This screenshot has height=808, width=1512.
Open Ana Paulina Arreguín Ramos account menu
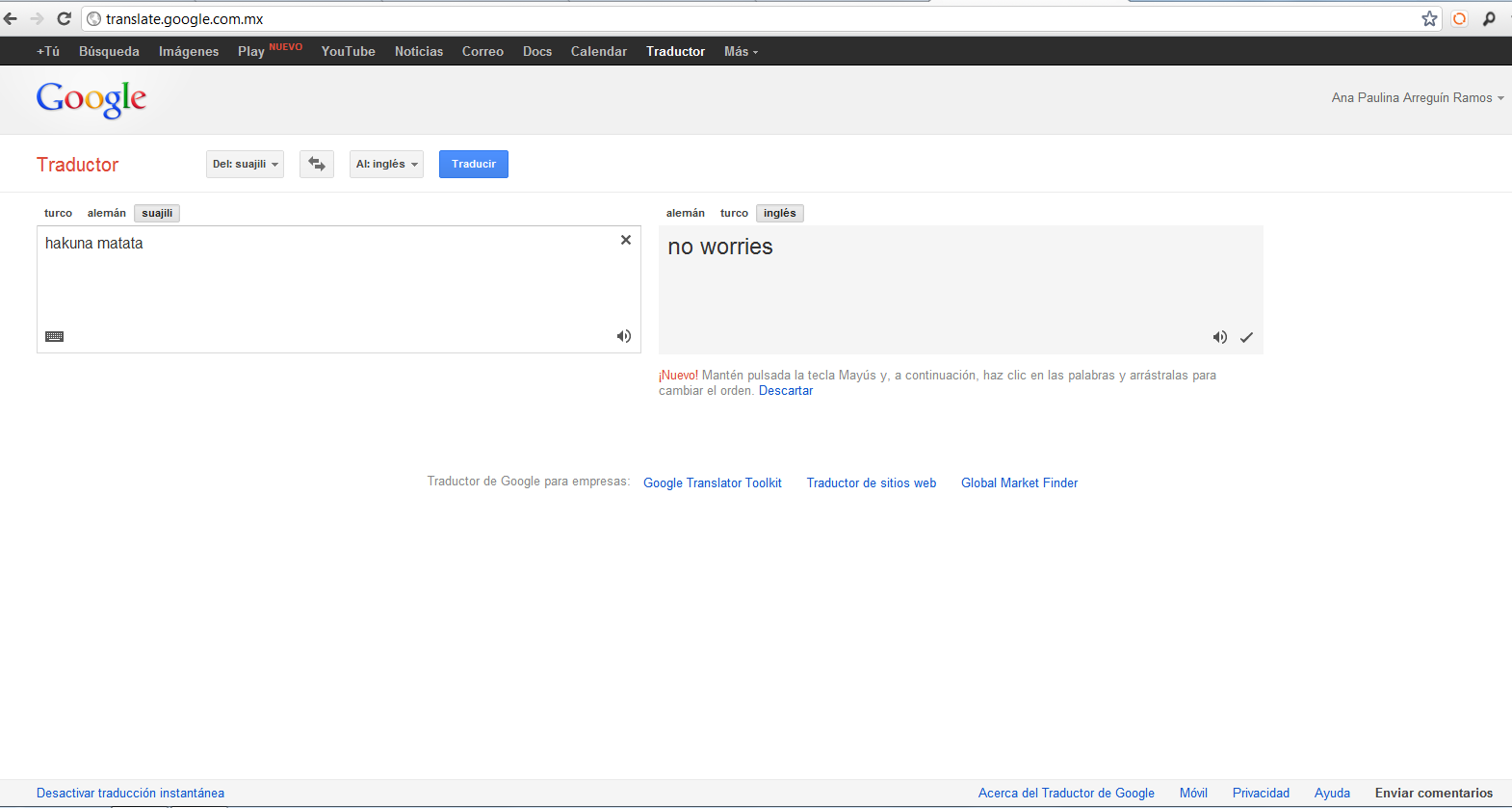click(1418, 98)
